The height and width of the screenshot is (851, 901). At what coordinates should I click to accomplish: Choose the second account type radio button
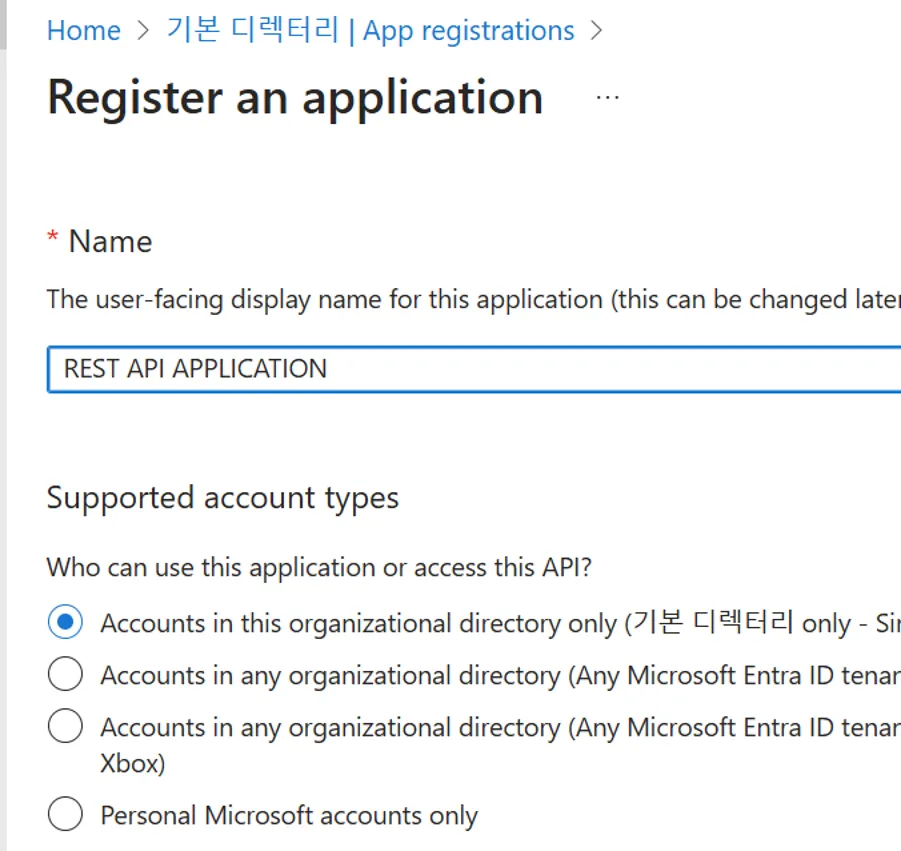click(65, 675)
